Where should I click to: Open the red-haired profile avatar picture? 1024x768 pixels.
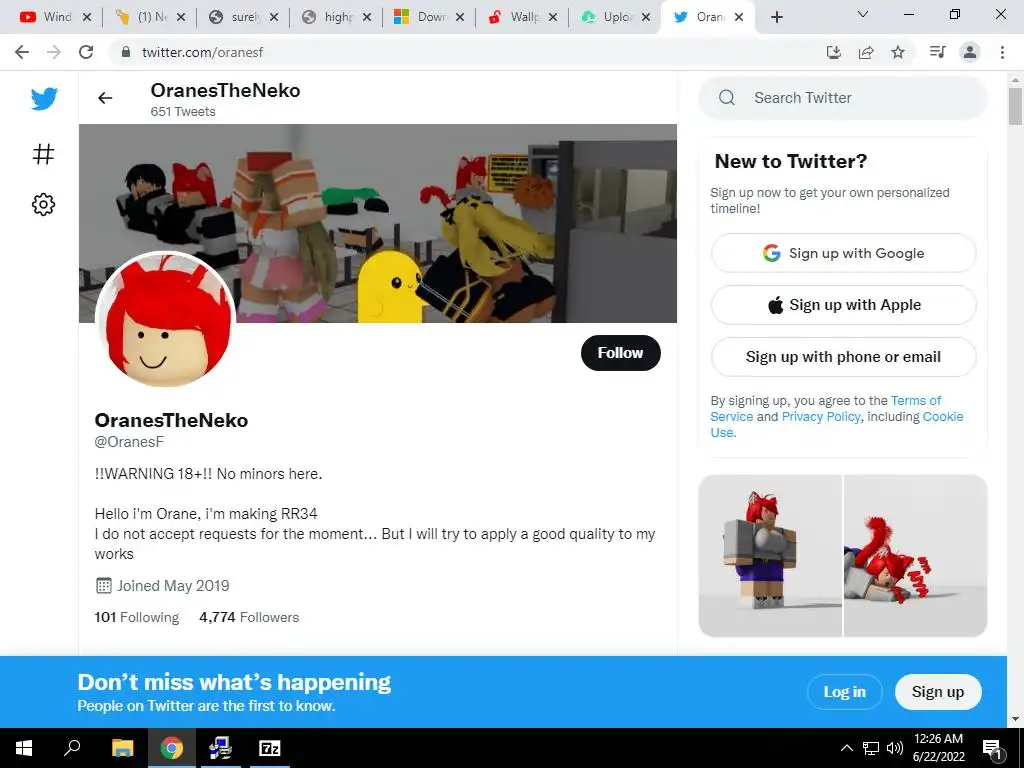(x=166, y=319)
